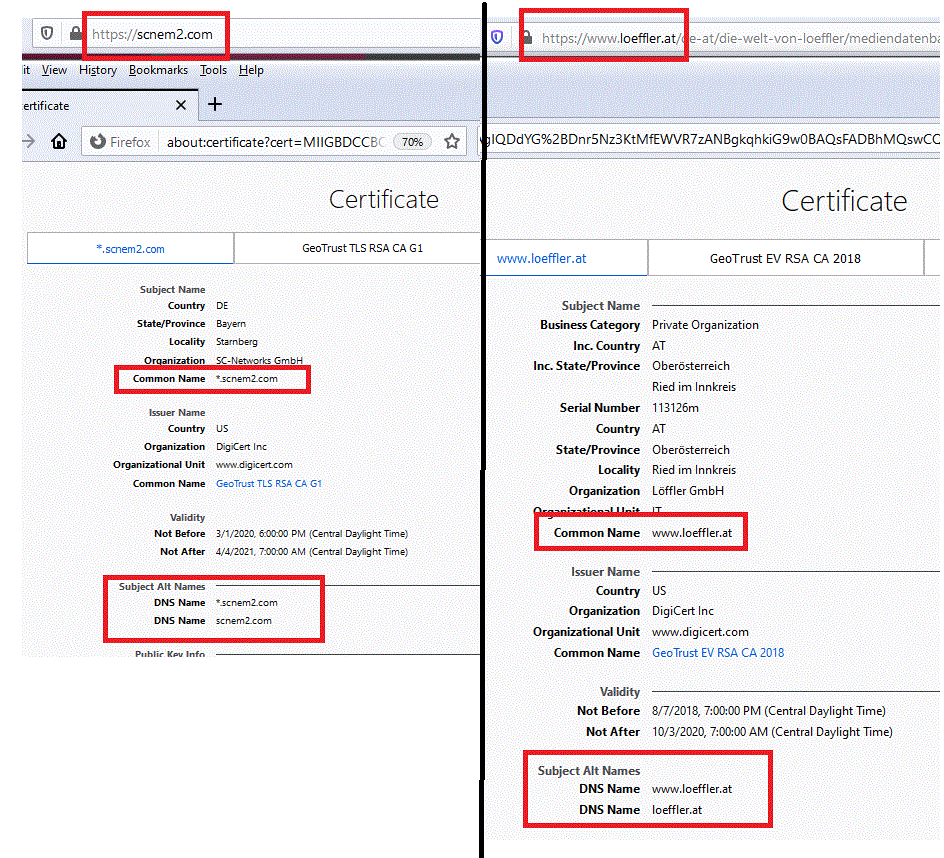
Task: Go to the Firefox home page icon
Action: point(59,141)
